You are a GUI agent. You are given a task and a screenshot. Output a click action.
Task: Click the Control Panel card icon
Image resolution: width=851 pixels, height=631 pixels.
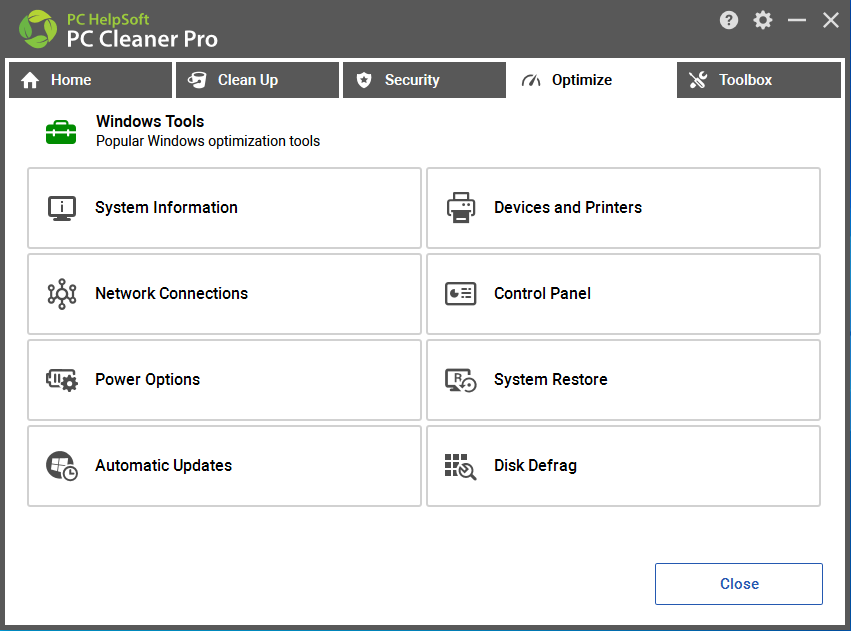point(461,294)
